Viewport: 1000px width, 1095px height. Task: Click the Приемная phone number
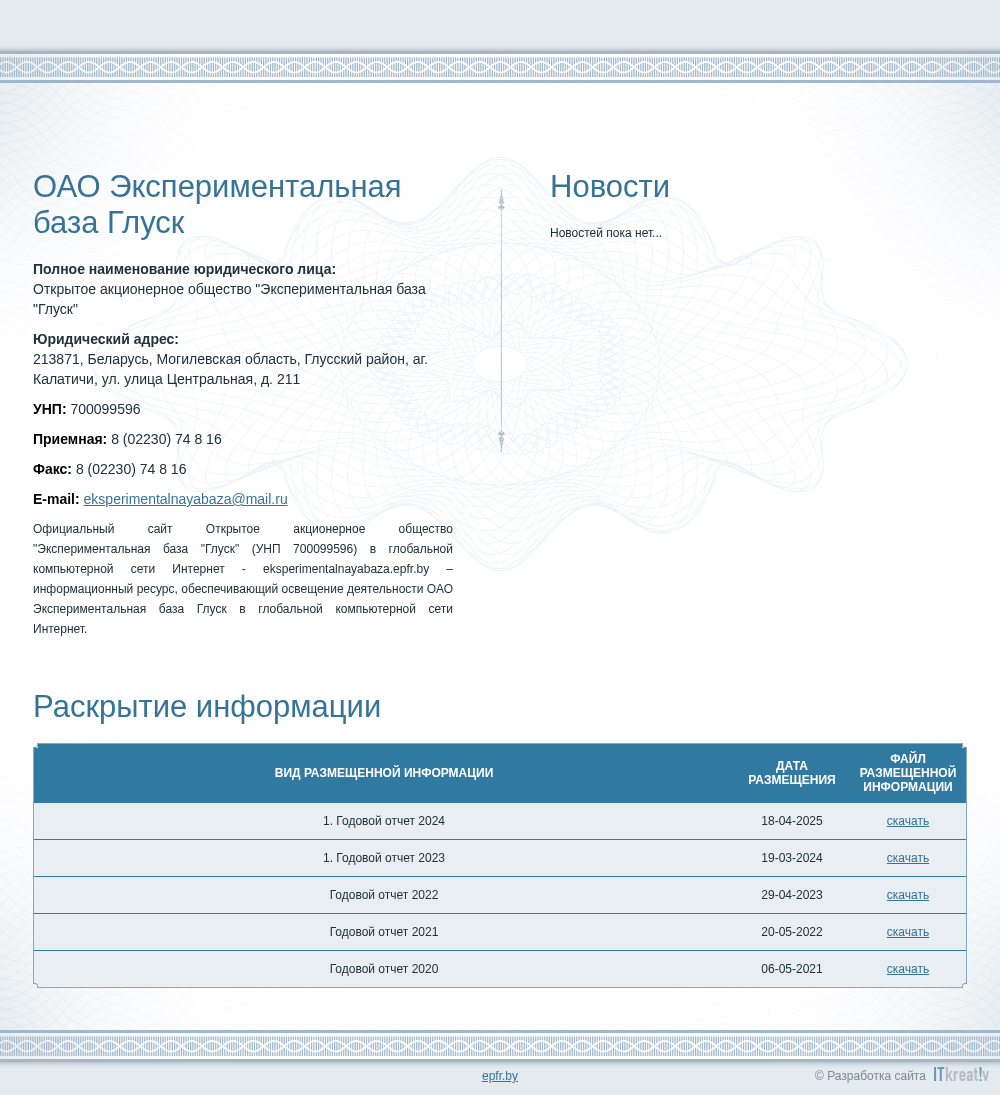[x=166, y=439]
